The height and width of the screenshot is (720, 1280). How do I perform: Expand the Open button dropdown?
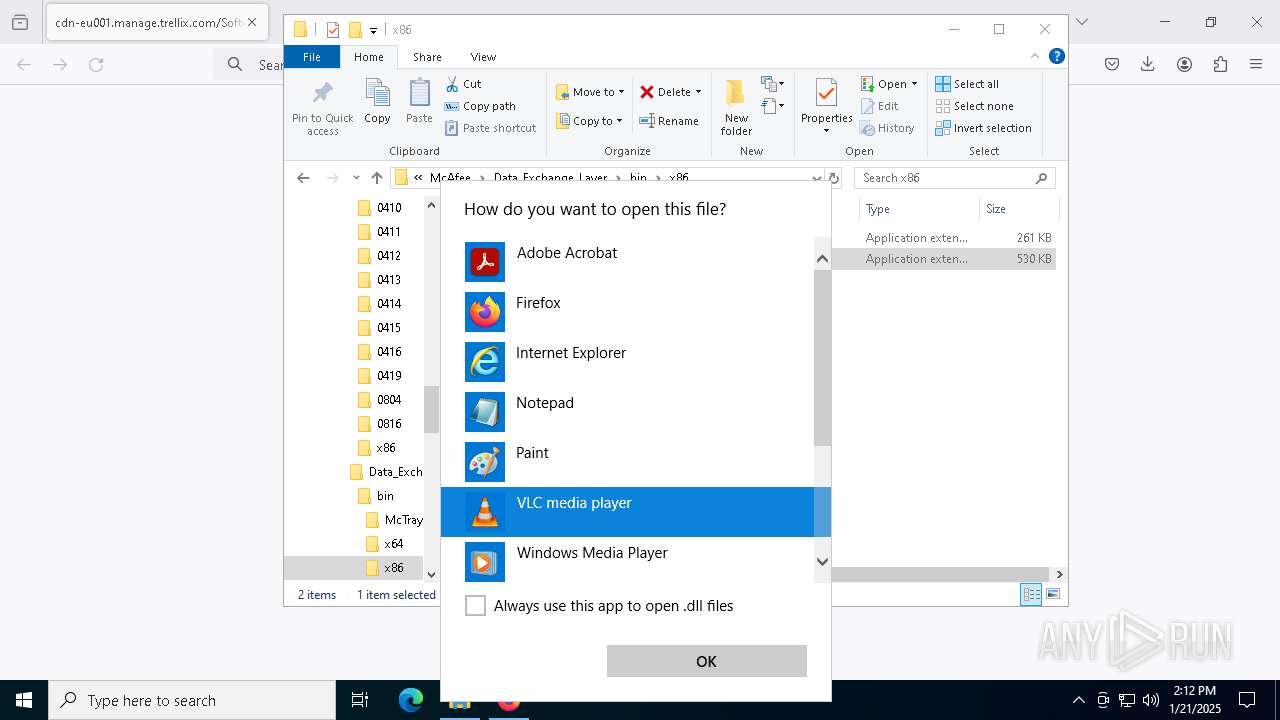click(914, 84)
